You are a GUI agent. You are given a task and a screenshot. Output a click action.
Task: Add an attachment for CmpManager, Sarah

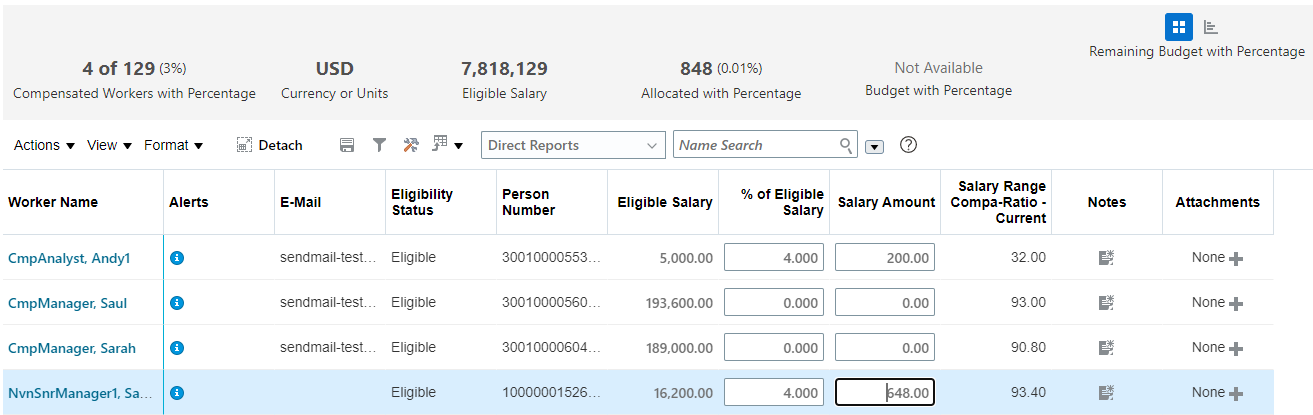[1236, 349]
